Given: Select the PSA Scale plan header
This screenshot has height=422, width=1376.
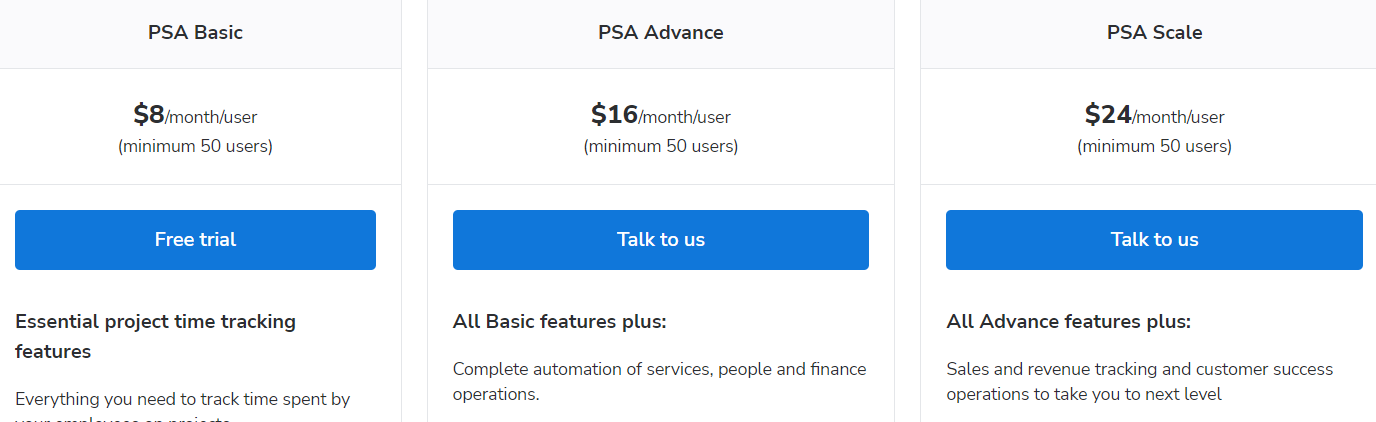Looking at the screenshot, I should coord(1154,32).
